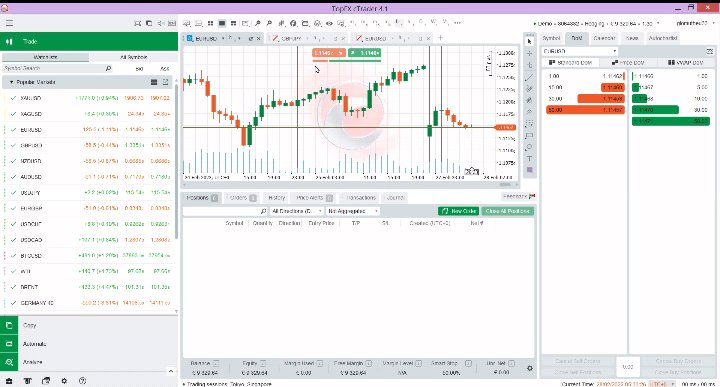
Task: Toggle the XAGUSD watchlist checkmark
Action: click(13, 114)
